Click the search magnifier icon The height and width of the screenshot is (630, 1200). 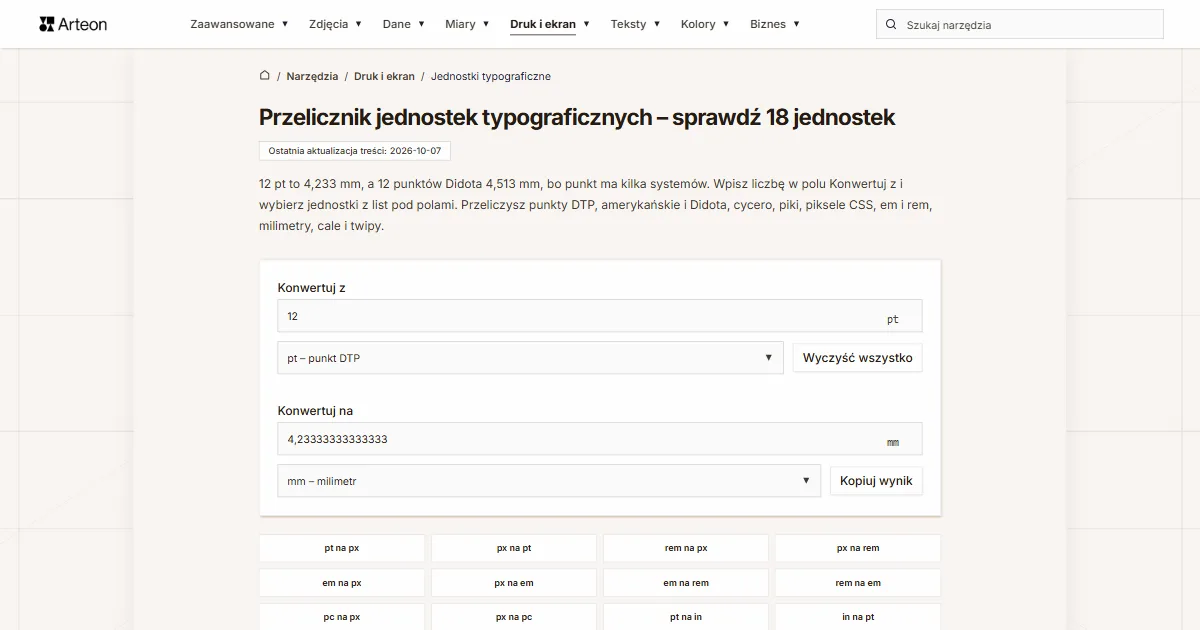click(891, 24)
